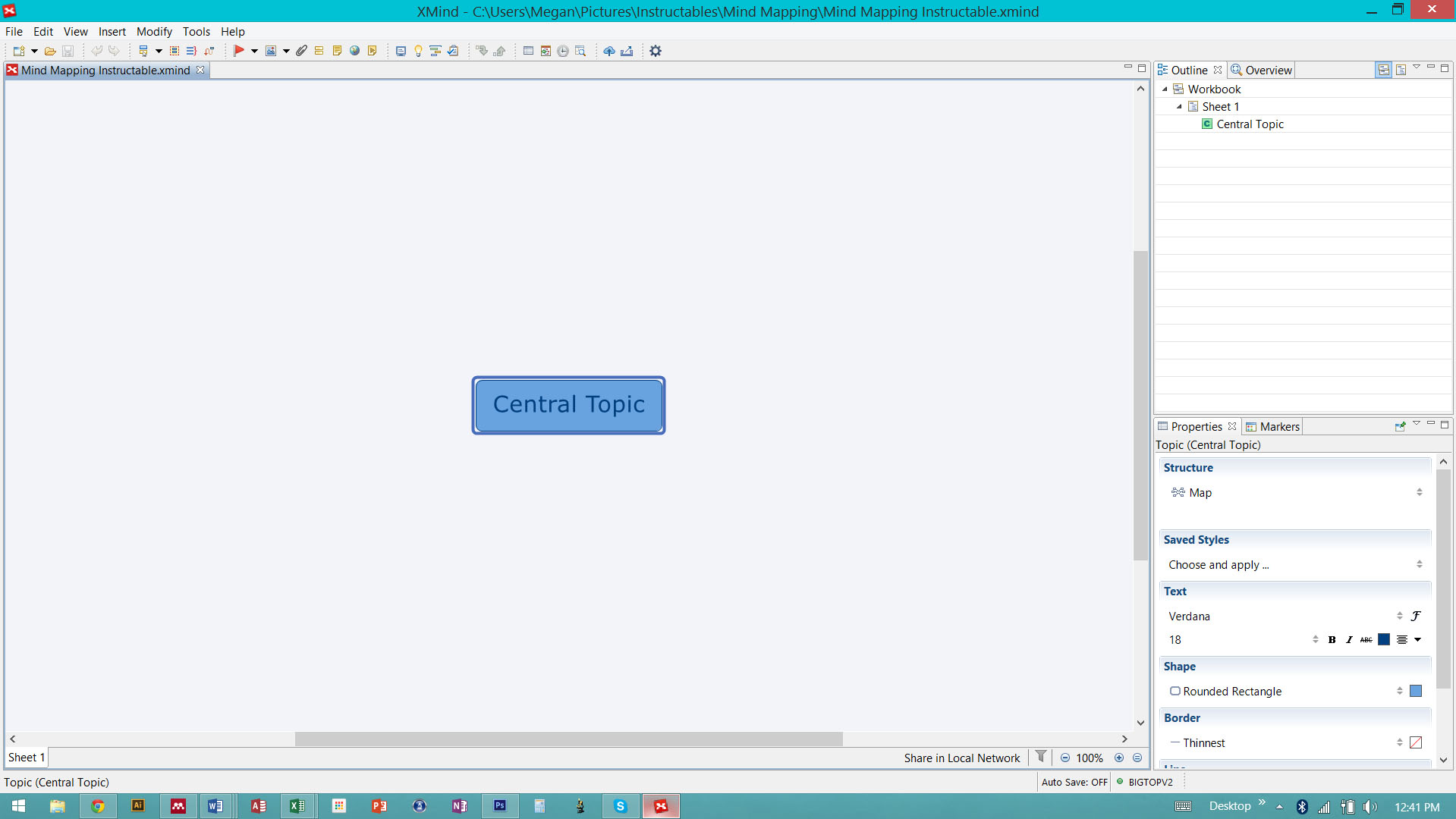
Task: Switch to the Markers tab
Action: point(1272,427)
